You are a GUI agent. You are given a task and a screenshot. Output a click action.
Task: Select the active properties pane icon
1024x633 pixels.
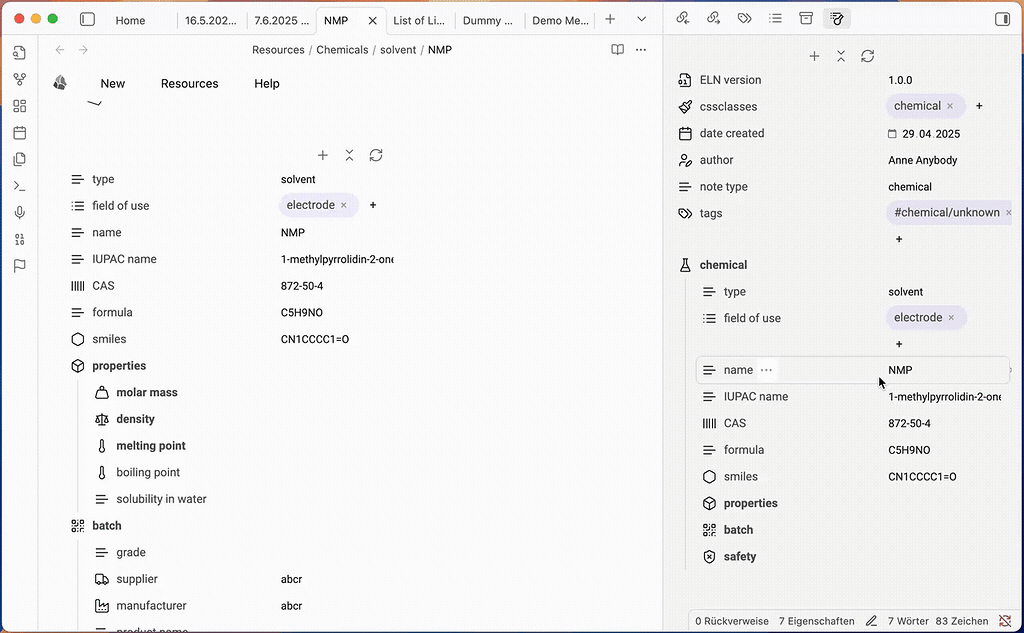click(837, 19)
